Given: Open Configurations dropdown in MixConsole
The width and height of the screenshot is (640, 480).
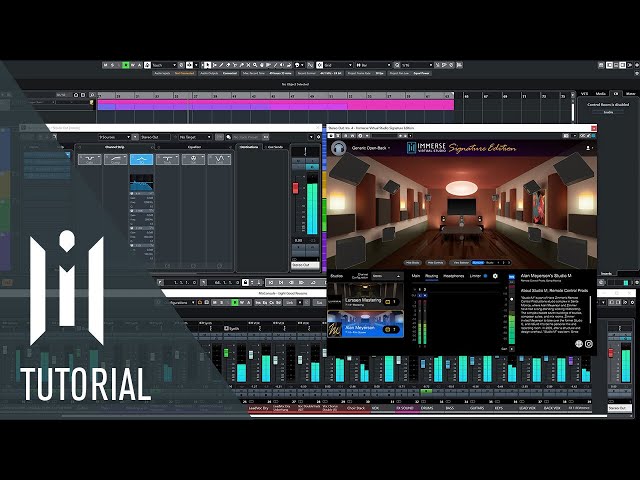Looking at the screenshot, I should pyautogui.click(x=180, y=302).
